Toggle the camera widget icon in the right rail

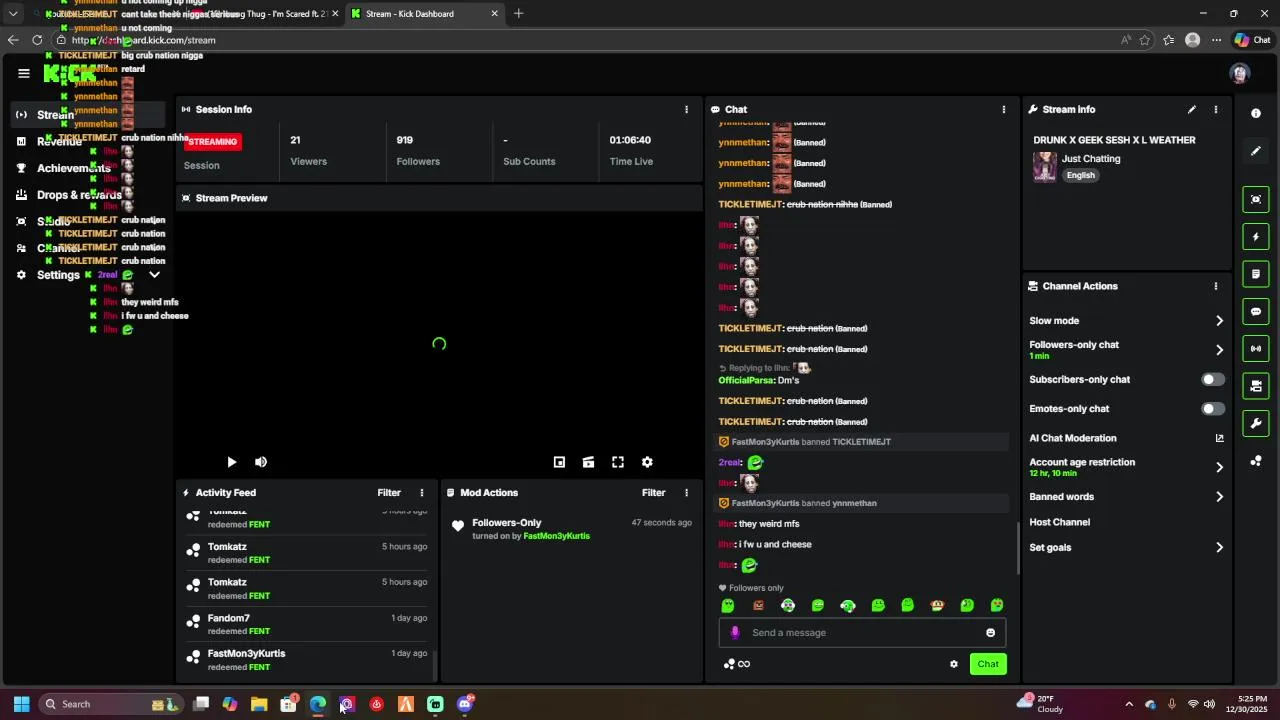coord(1256,386)
